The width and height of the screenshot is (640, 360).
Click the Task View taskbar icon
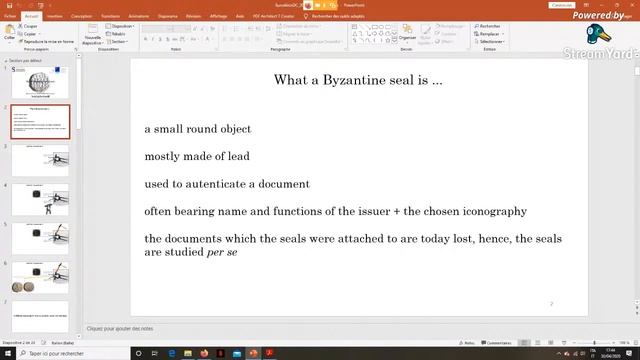(155, 353)
